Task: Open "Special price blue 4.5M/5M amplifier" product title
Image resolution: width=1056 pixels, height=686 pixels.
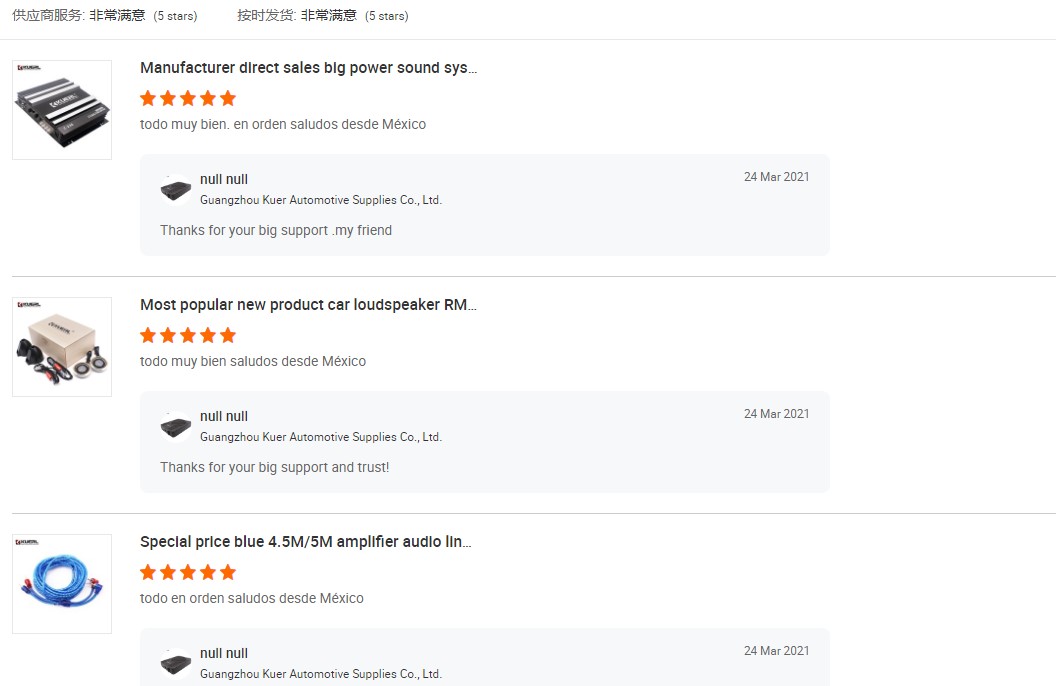Action: pyautogui.click(x=305, y=542)
